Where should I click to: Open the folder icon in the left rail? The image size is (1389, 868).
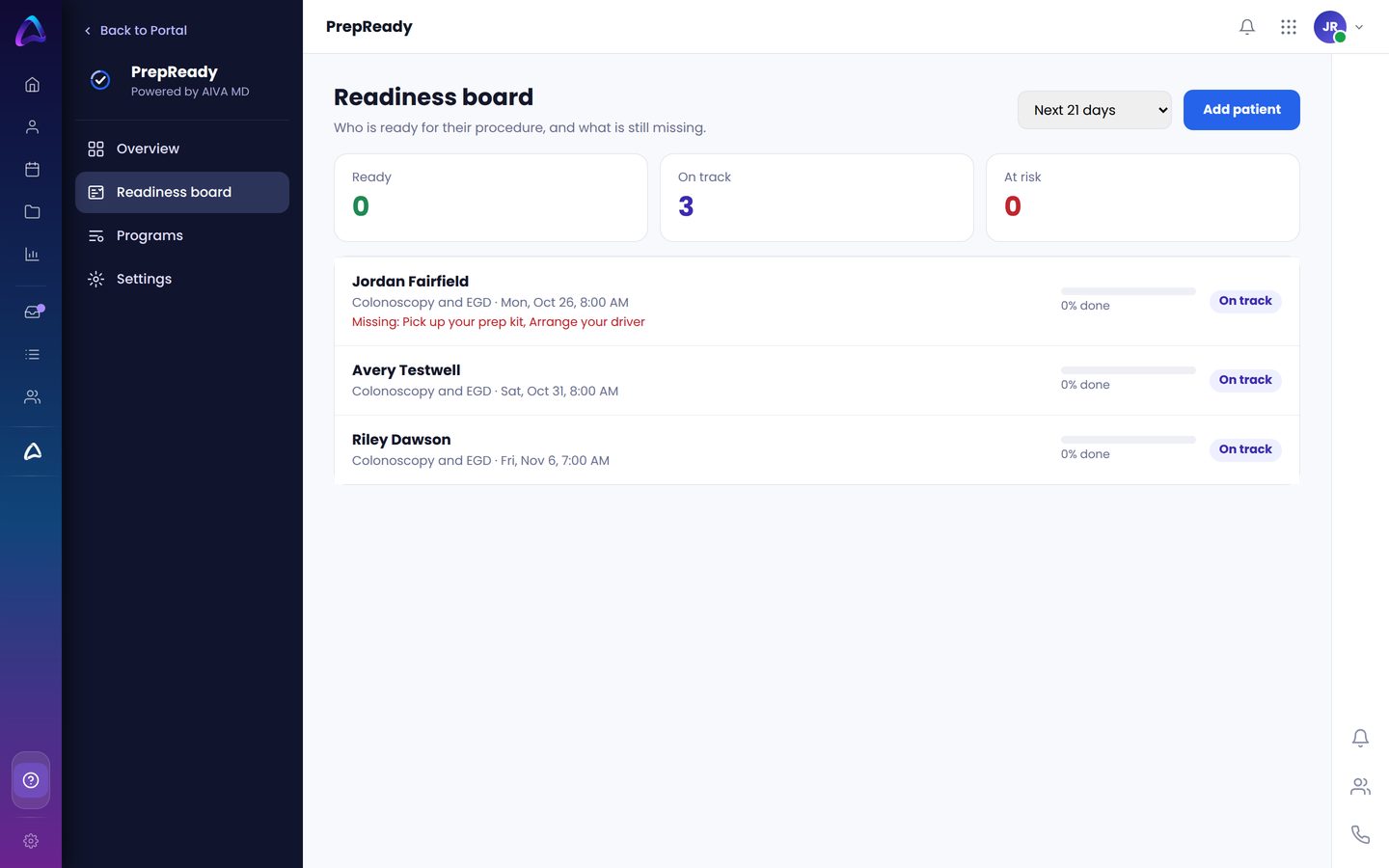pyautogui.click(x=32, y=212)
